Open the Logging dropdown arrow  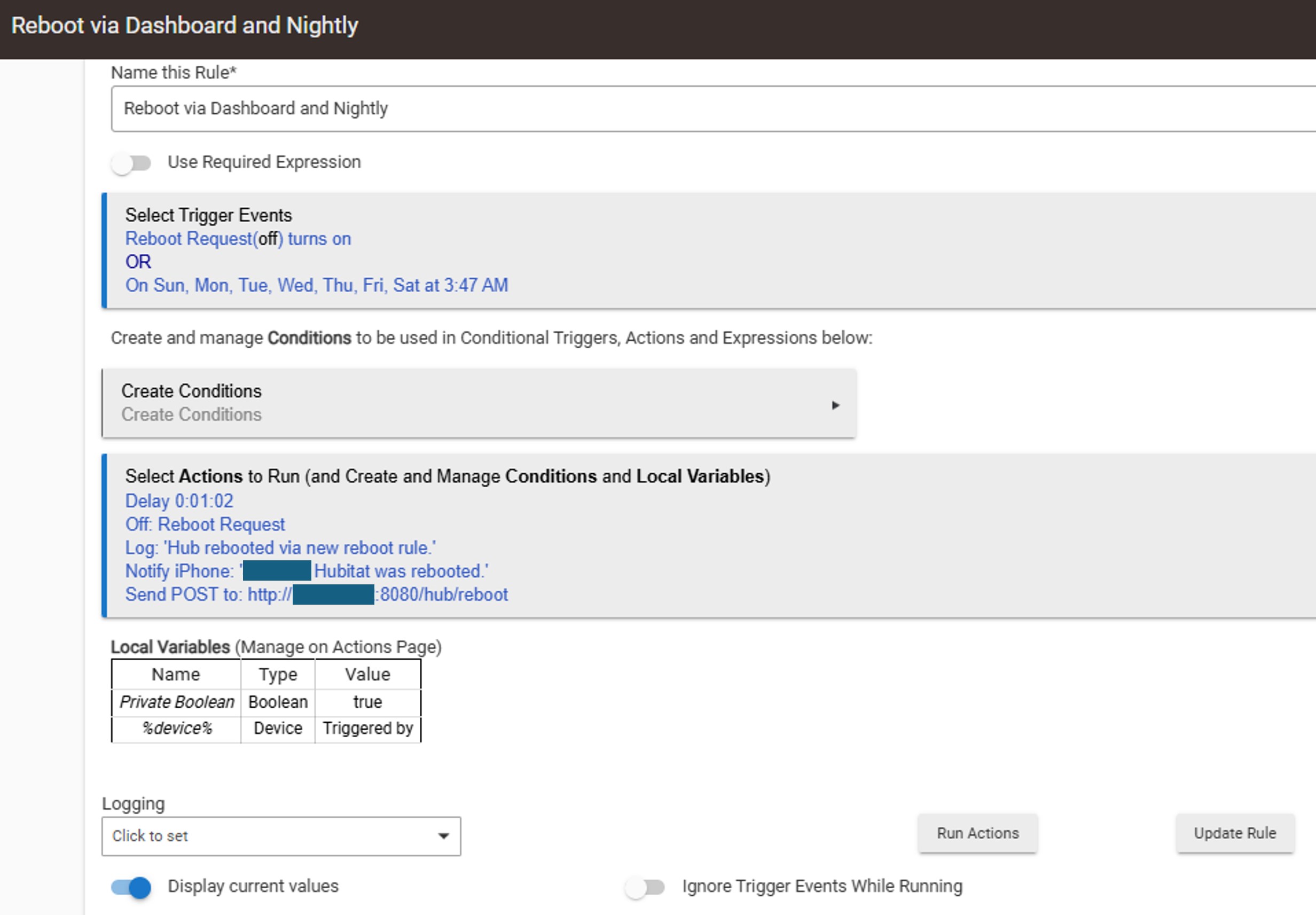(443, 836)
